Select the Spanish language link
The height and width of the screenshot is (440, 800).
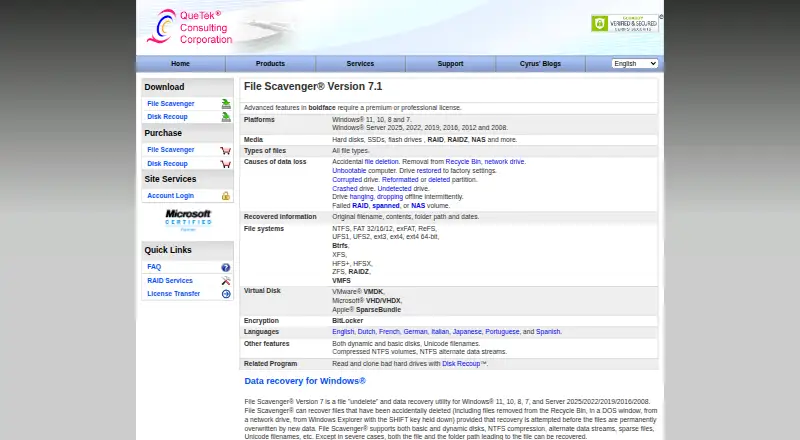click(548, 332)
